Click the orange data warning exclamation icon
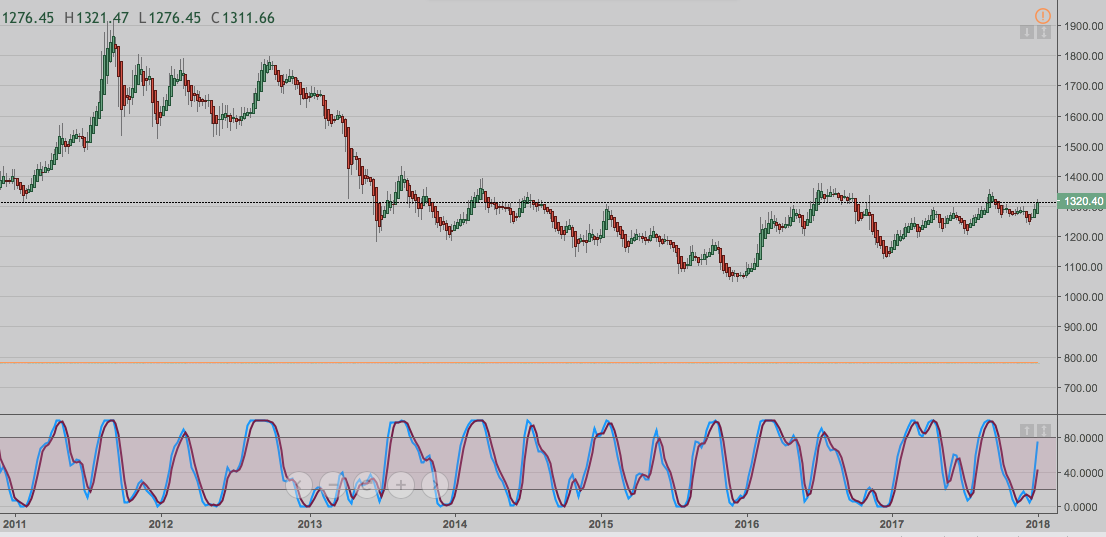The height and width of the screenshot is (537, 1106). [1043, 16]
